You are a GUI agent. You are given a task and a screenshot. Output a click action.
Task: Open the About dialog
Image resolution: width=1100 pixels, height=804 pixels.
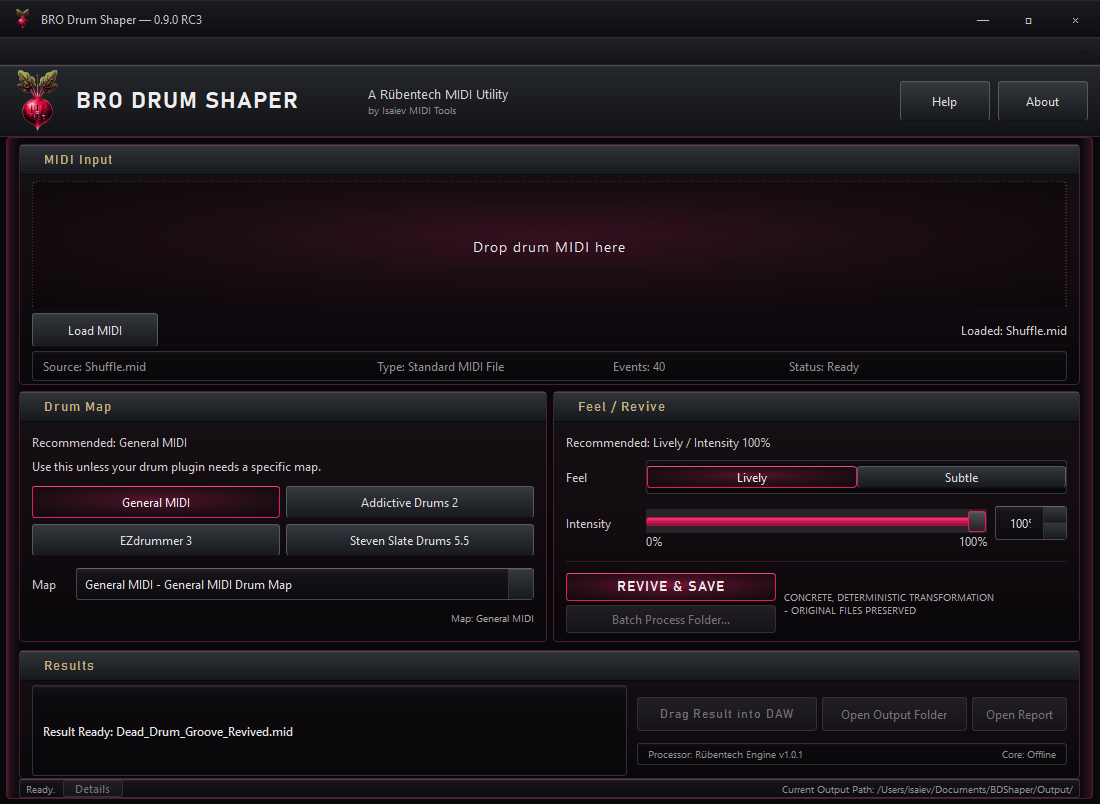(1042, 101)
